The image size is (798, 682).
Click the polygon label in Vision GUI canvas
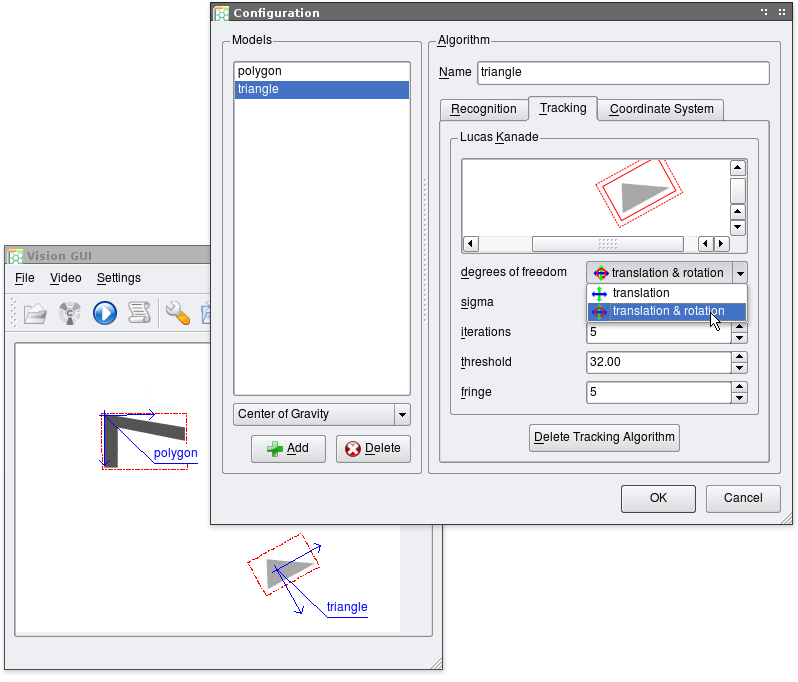175,453
